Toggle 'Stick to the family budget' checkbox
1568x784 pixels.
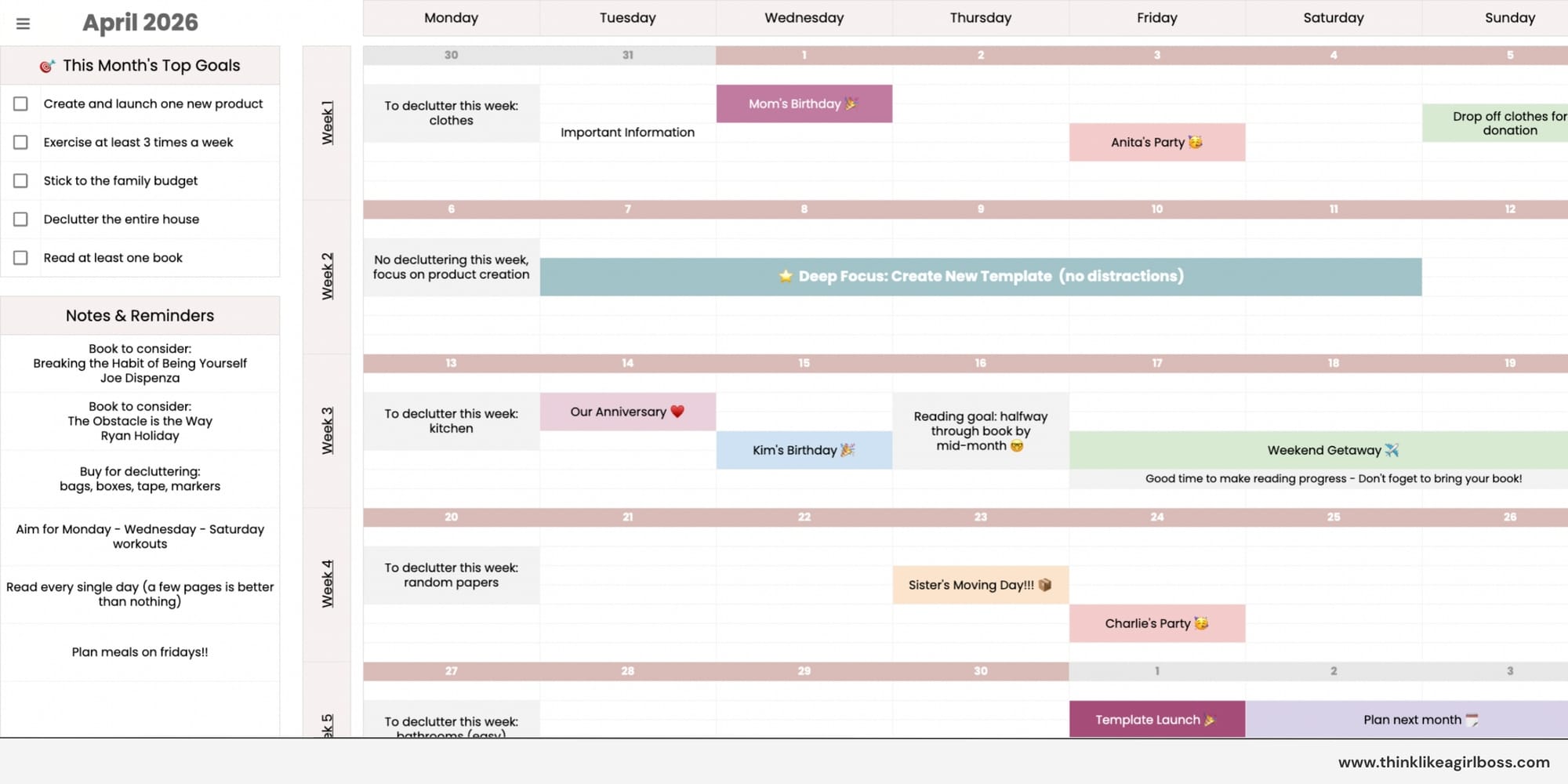(x=21, y=180)
